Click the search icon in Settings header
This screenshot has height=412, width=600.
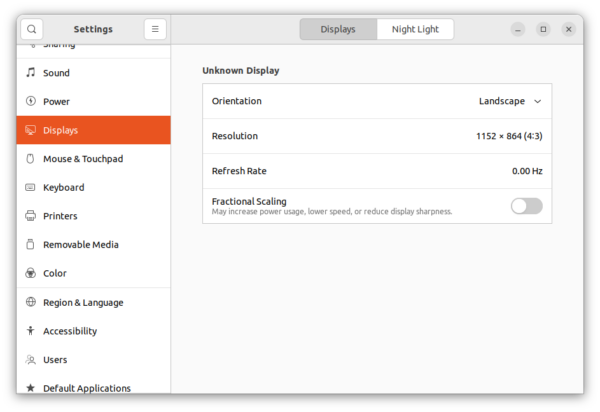point(31,29)
